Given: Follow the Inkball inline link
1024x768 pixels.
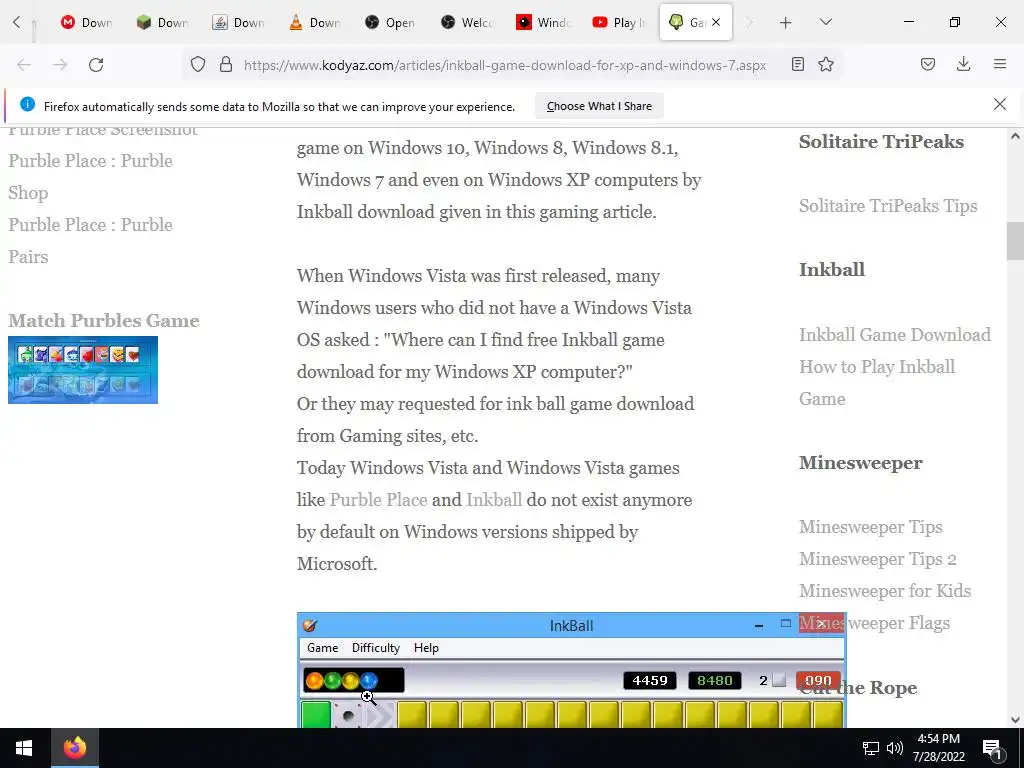Looking at the screenshot, I should (x=494, y=500).
